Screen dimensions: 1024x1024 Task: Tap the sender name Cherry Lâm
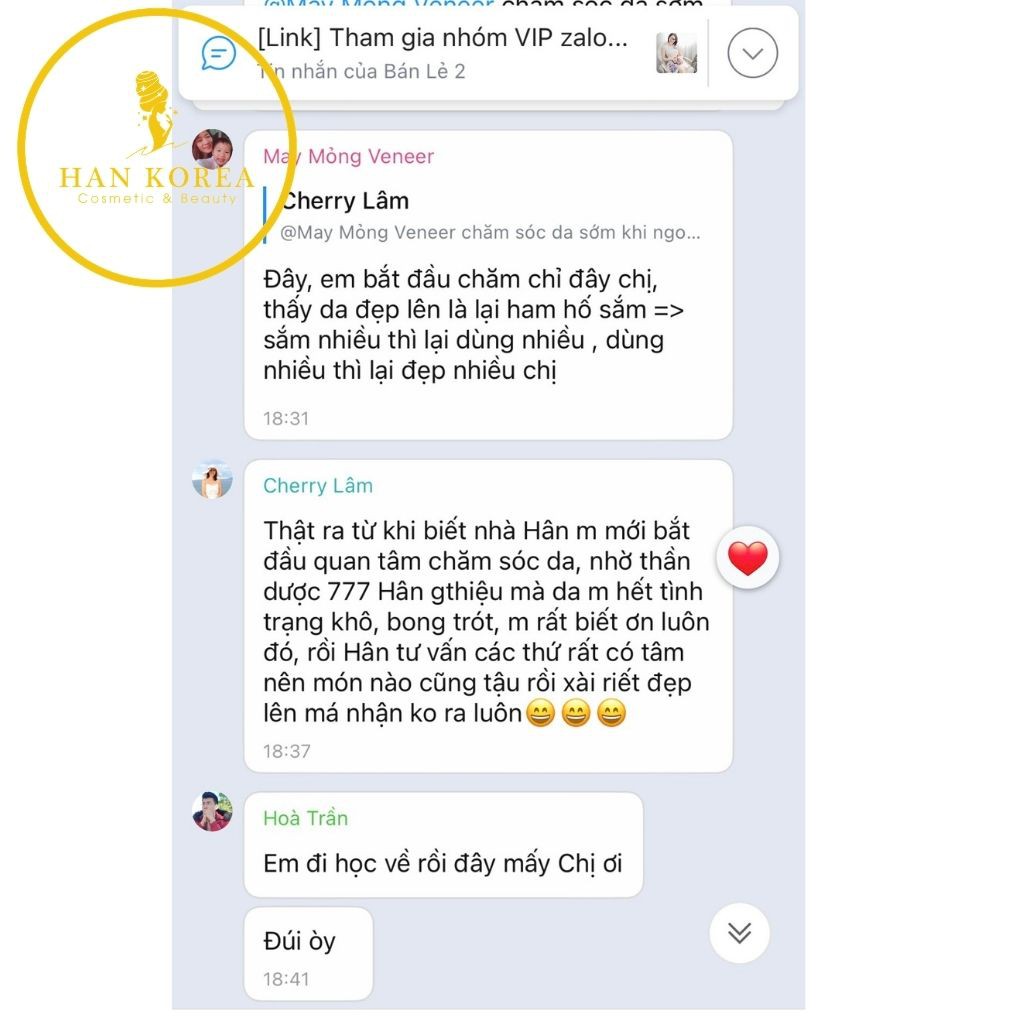[x=317, y=485]
